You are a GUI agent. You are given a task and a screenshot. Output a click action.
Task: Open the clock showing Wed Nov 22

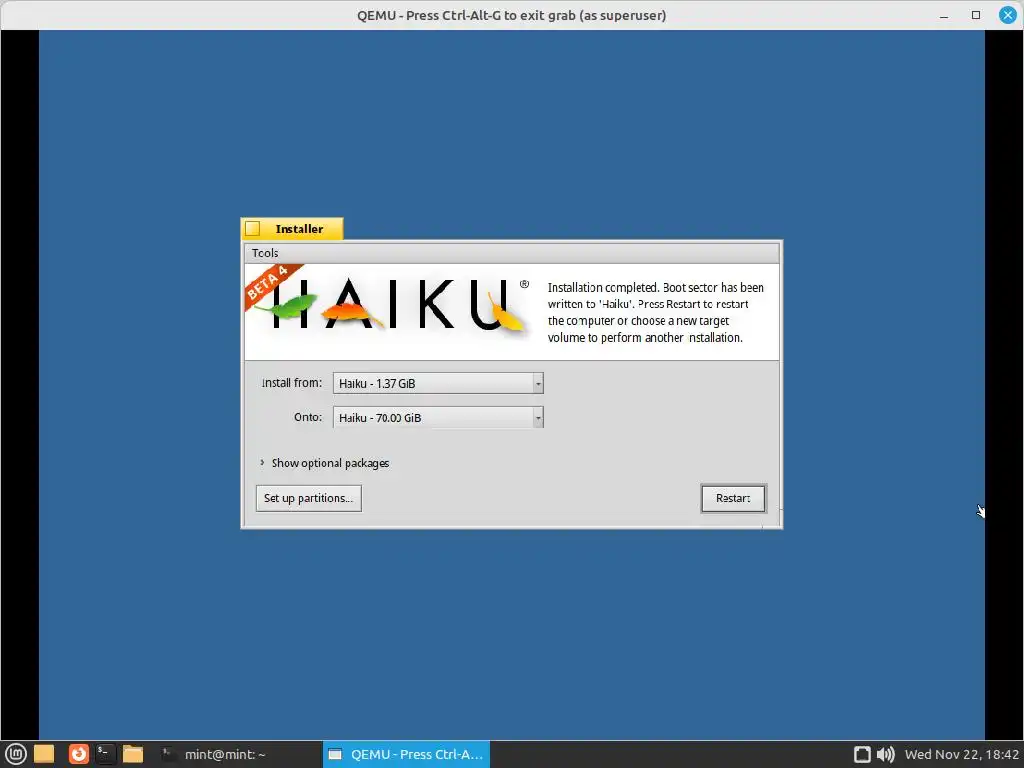point(962,754)
